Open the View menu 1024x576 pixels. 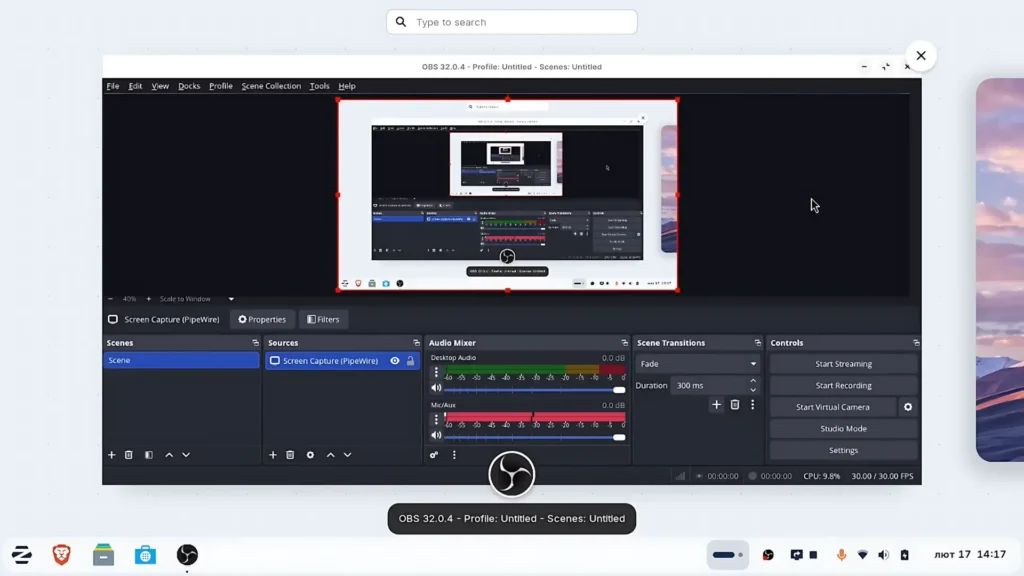click(160, 86)
